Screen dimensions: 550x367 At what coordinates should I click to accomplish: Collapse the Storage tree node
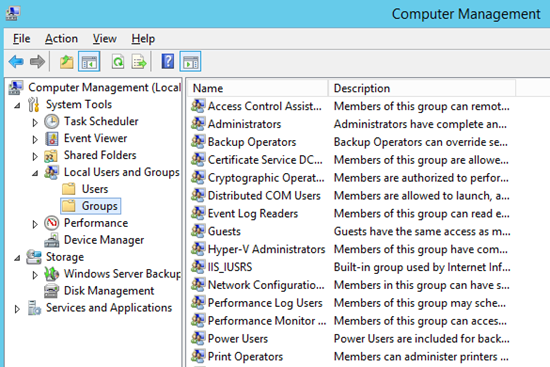click(17, 258)
